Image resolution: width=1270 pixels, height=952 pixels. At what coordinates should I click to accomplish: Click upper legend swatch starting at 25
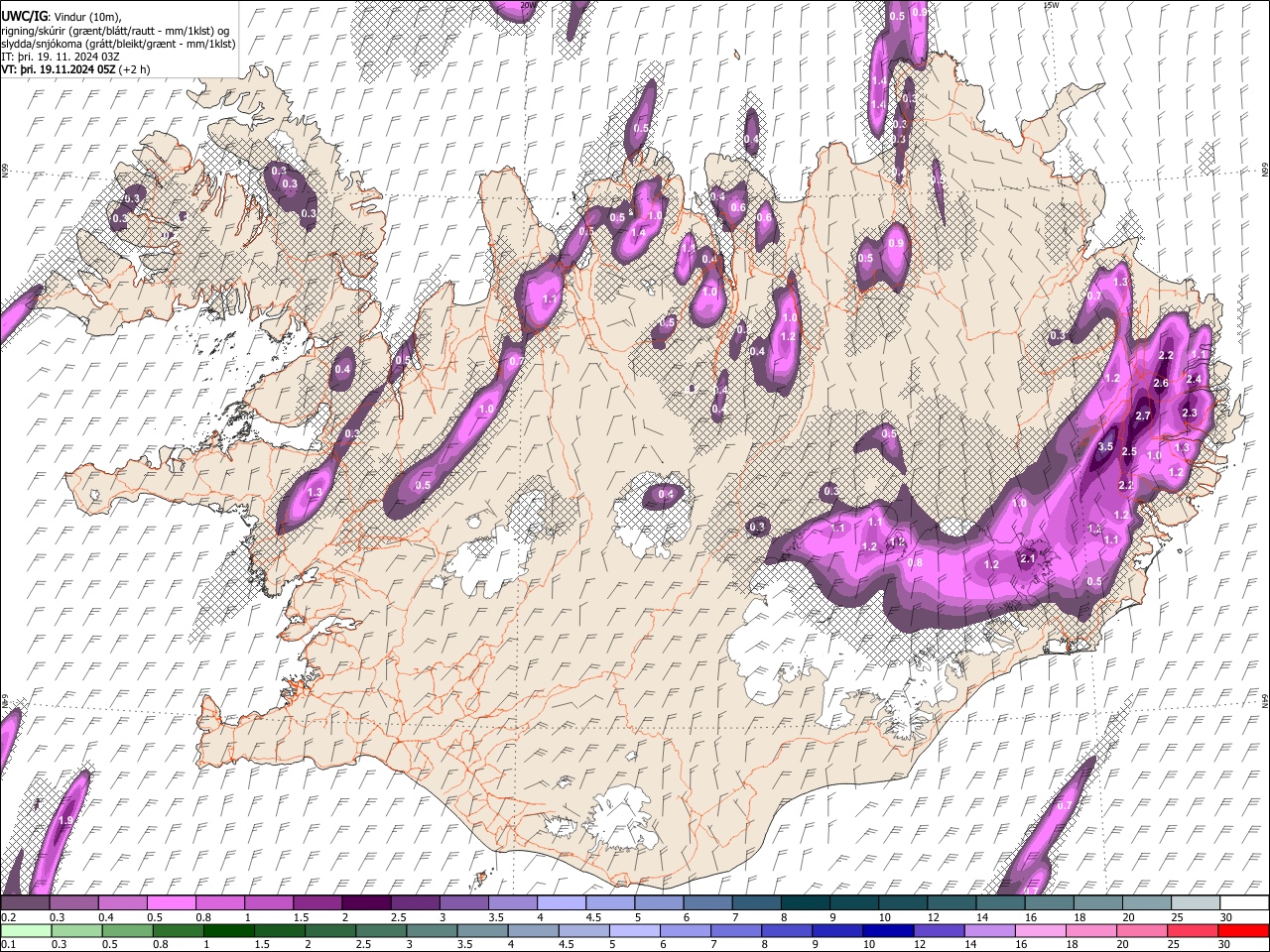pos(1196,902)
